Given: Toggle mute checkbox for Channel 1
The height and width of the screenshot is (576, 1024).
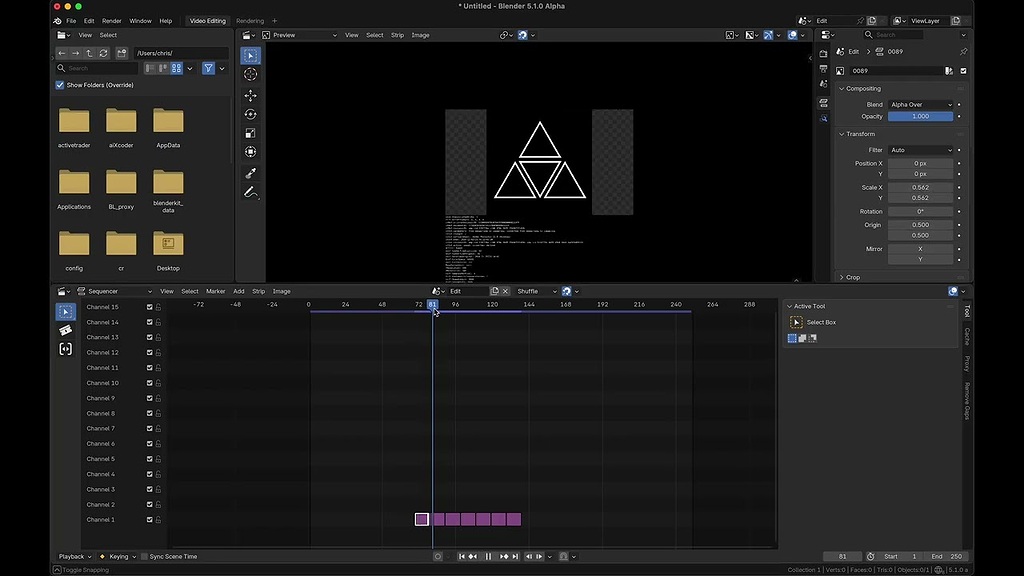Looking at the screenshot, I should (150, 520).
